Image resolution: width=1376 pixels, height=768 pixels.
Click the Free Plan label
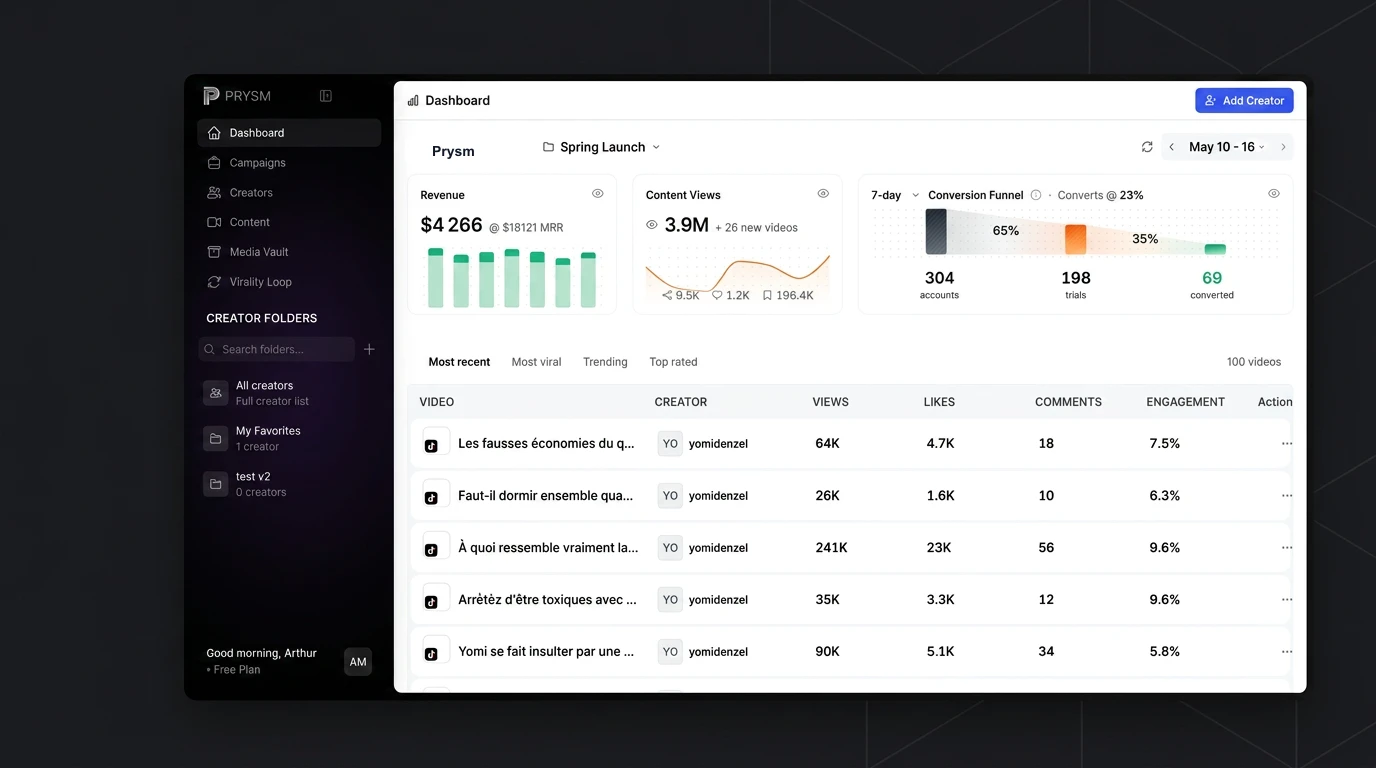[237, 670]
